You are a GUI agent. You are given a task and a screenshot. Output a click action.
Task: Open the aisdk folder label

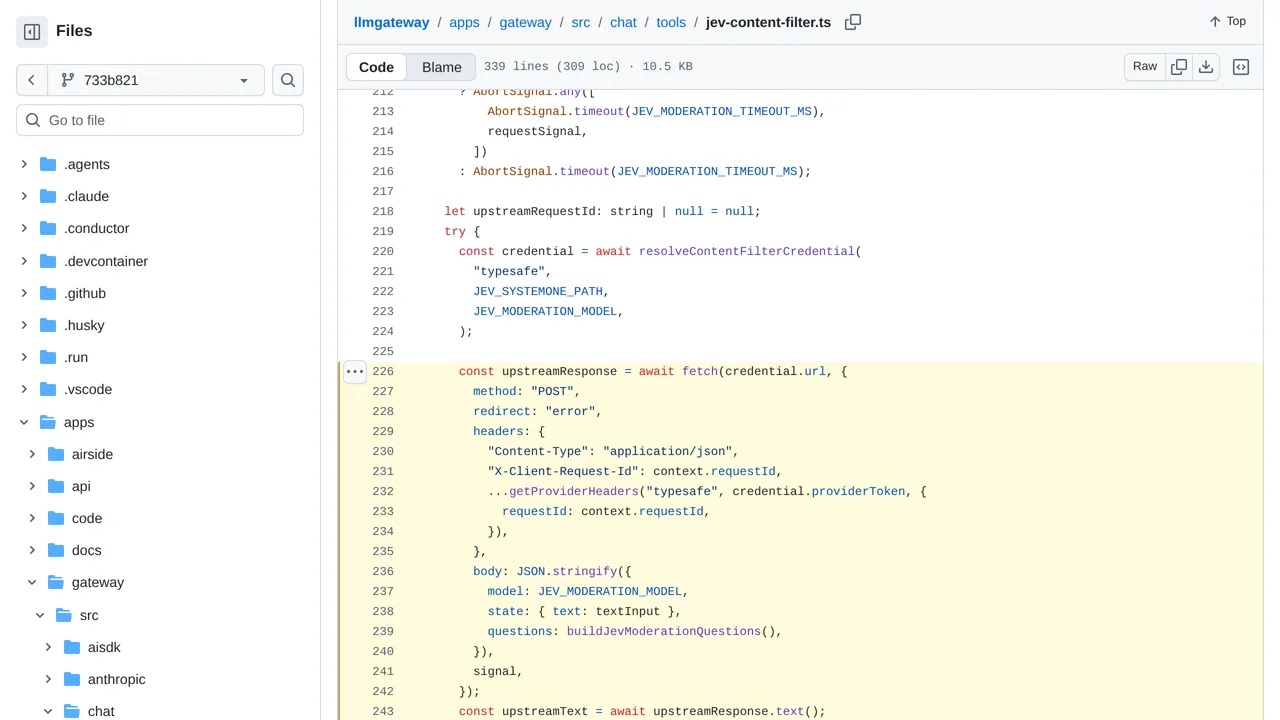[104, 647]
